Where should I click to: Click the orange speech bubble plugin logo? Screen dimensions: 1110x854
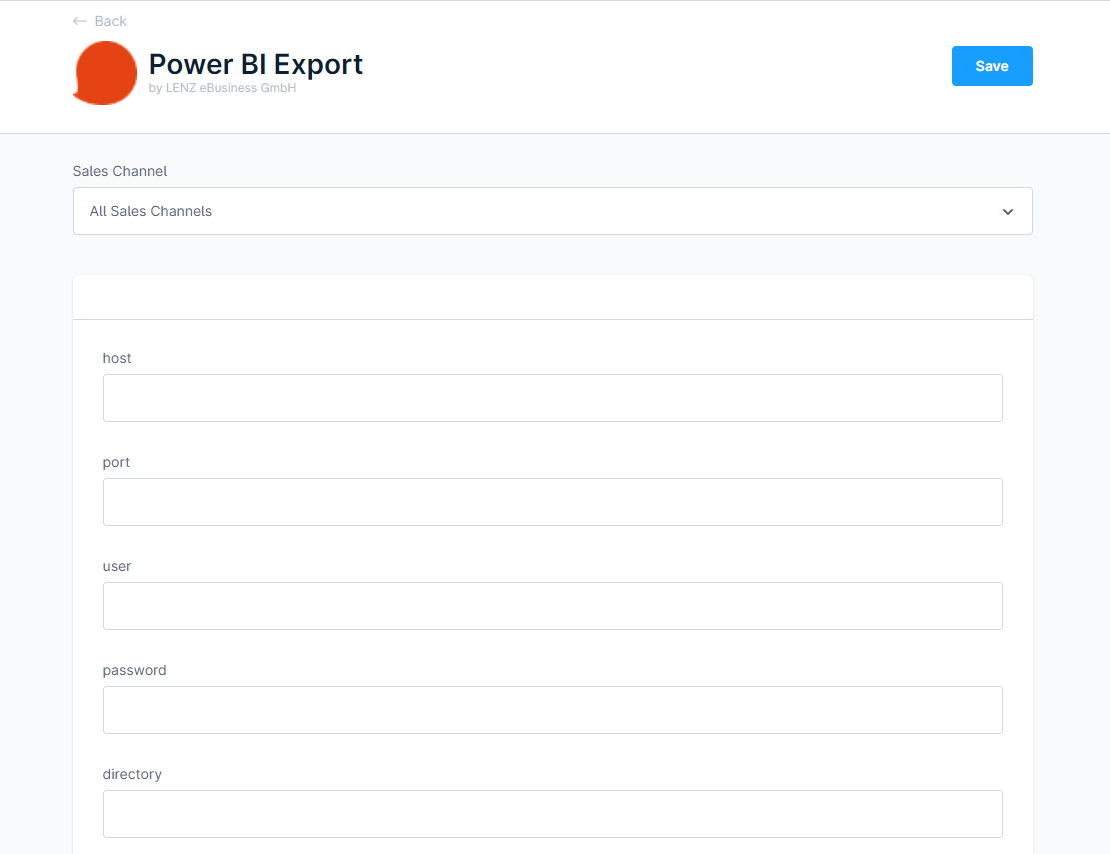(x=105, y=73)
